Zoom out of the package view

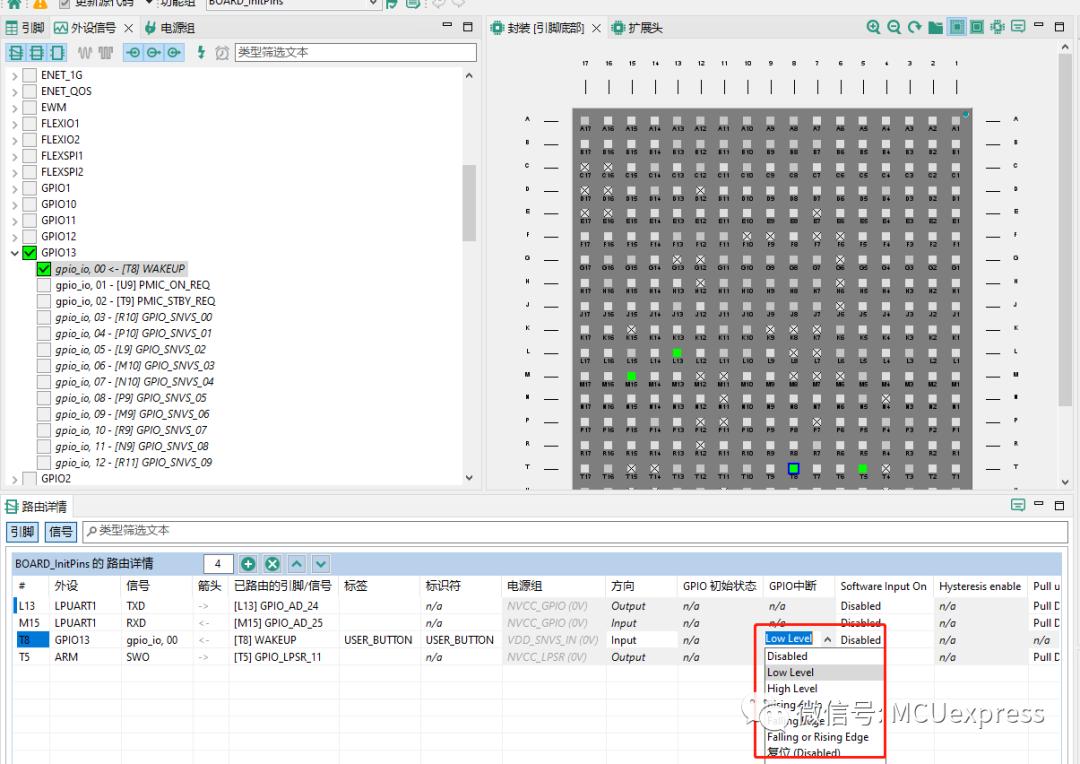pyautogui.click(x=894, y=28)
